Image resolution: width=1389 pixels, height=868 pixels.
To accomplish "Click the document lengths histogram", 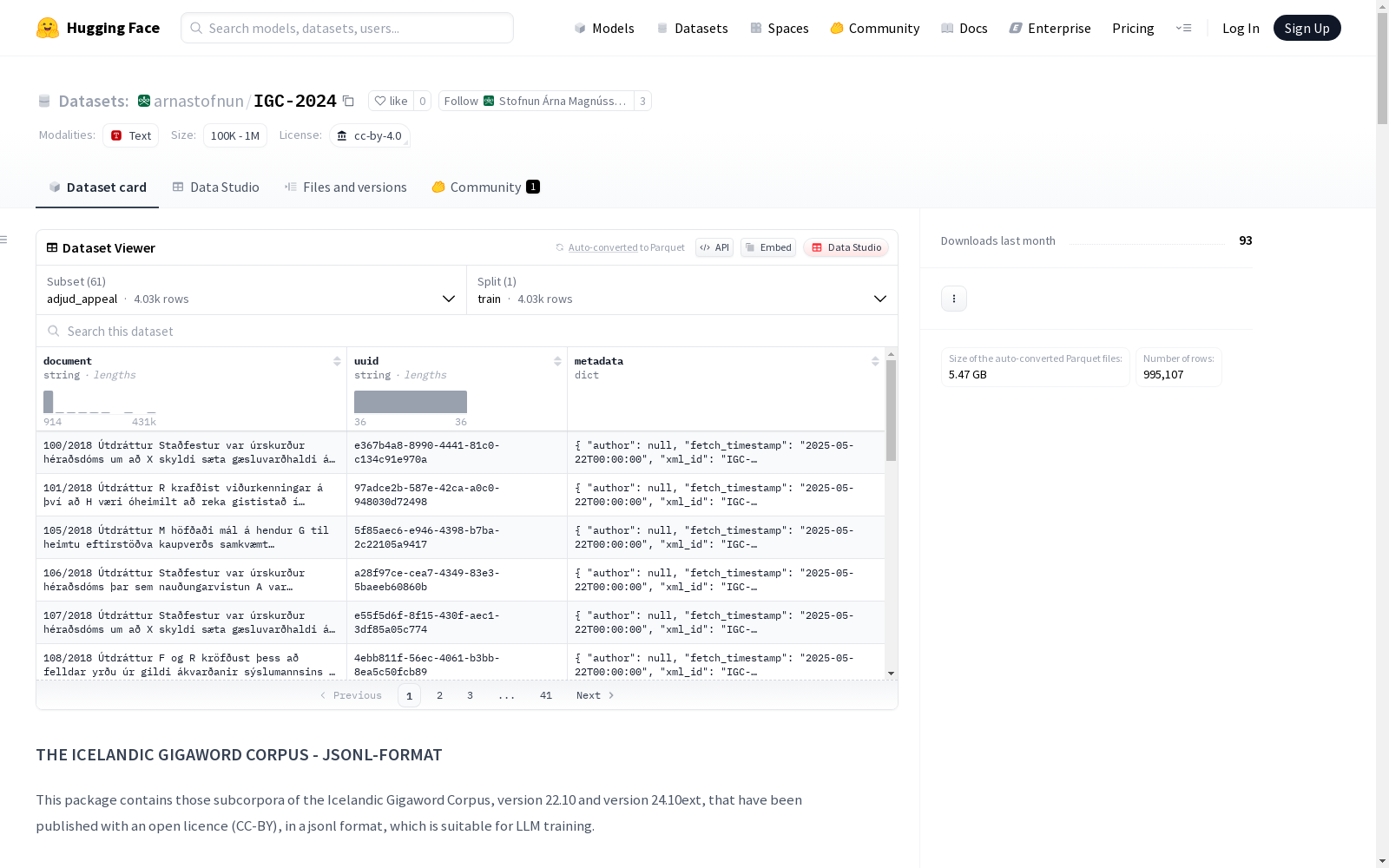I will [x=100, y=402].
